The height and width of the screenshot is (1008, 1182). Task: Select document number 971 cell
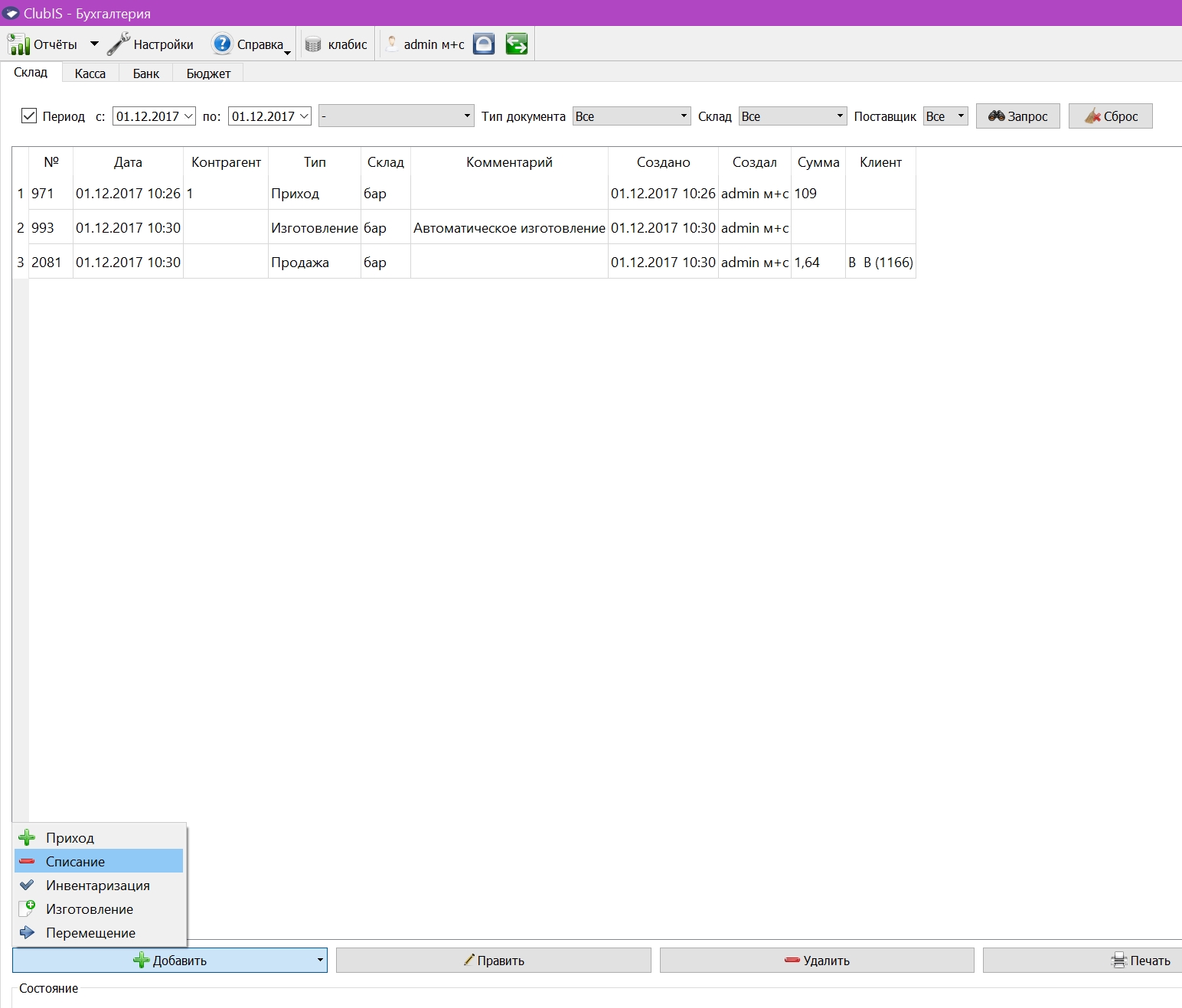coord(51,194)
